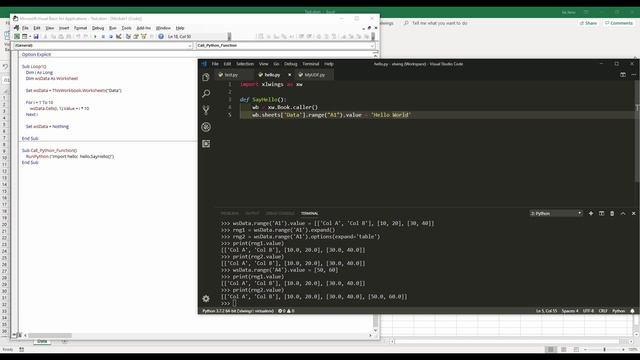Click the Help question mark in VBA toolbar

coord(161,37)
